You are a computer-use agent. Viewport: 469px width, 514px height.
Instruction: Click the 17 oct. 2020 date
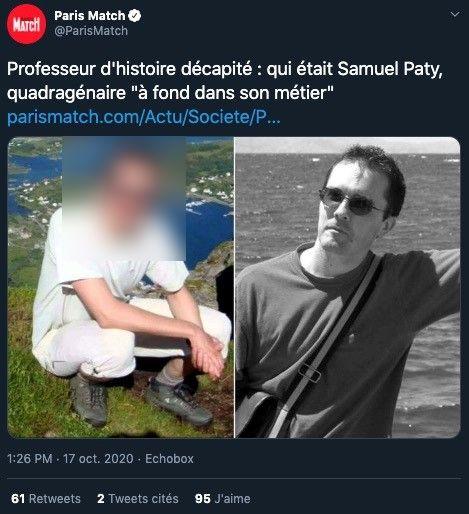click(98, 459)
